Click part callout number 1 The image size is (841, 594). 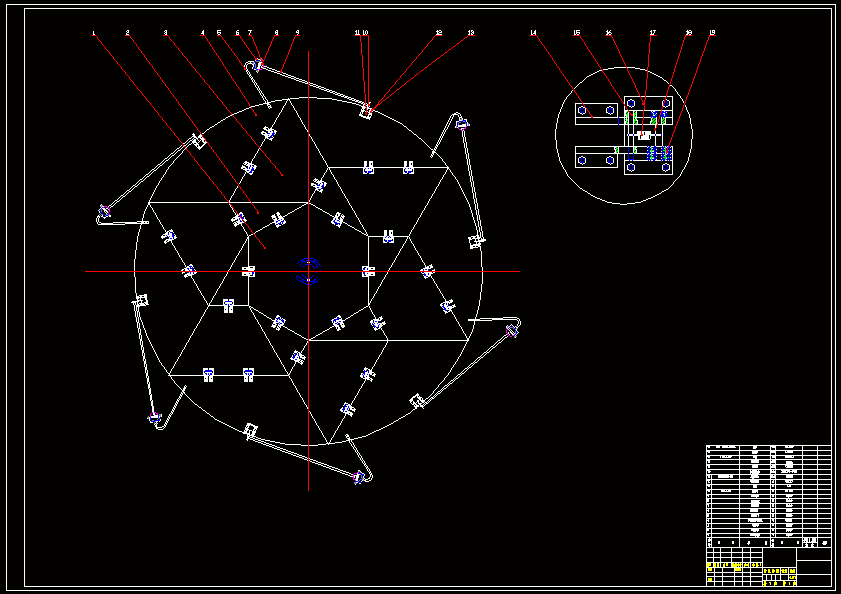point(93,33)
